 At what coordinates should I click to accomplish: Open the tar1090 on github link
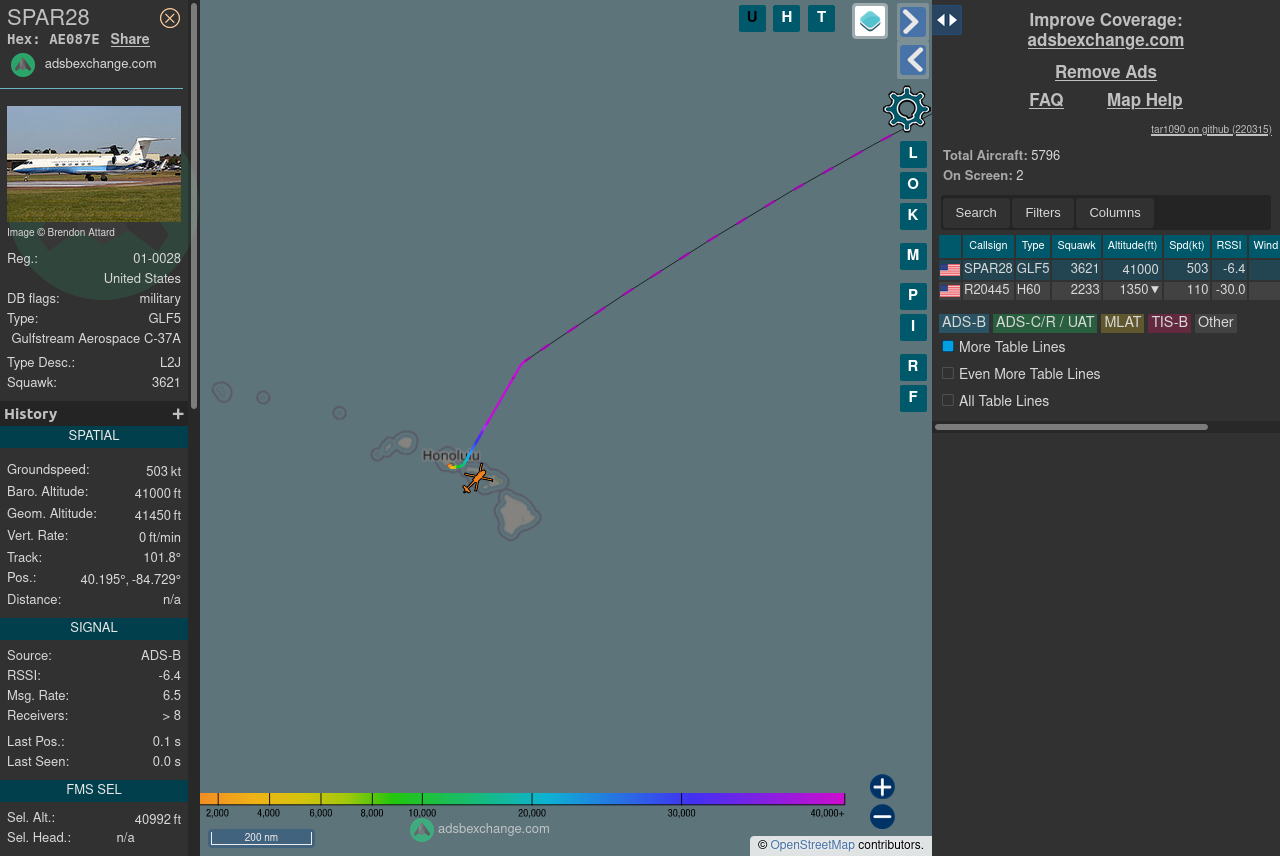1211,129
